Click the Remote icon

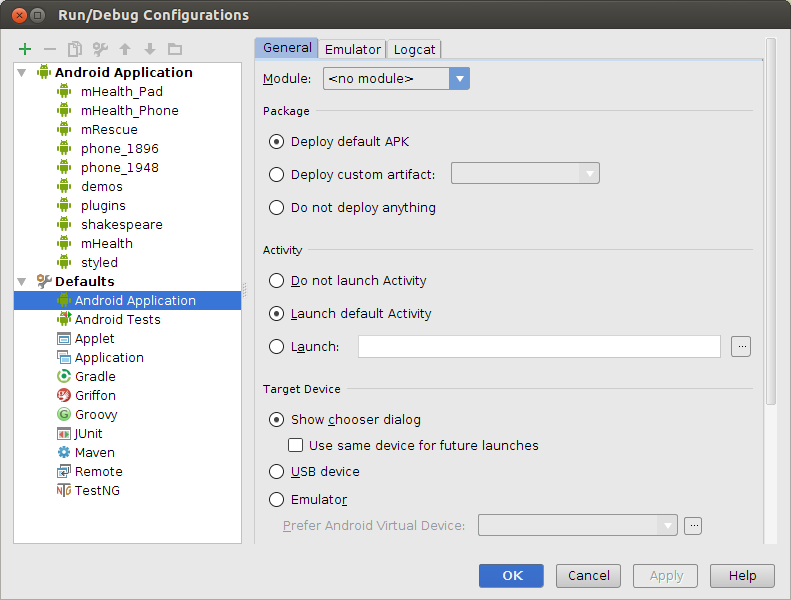(64, 471)
